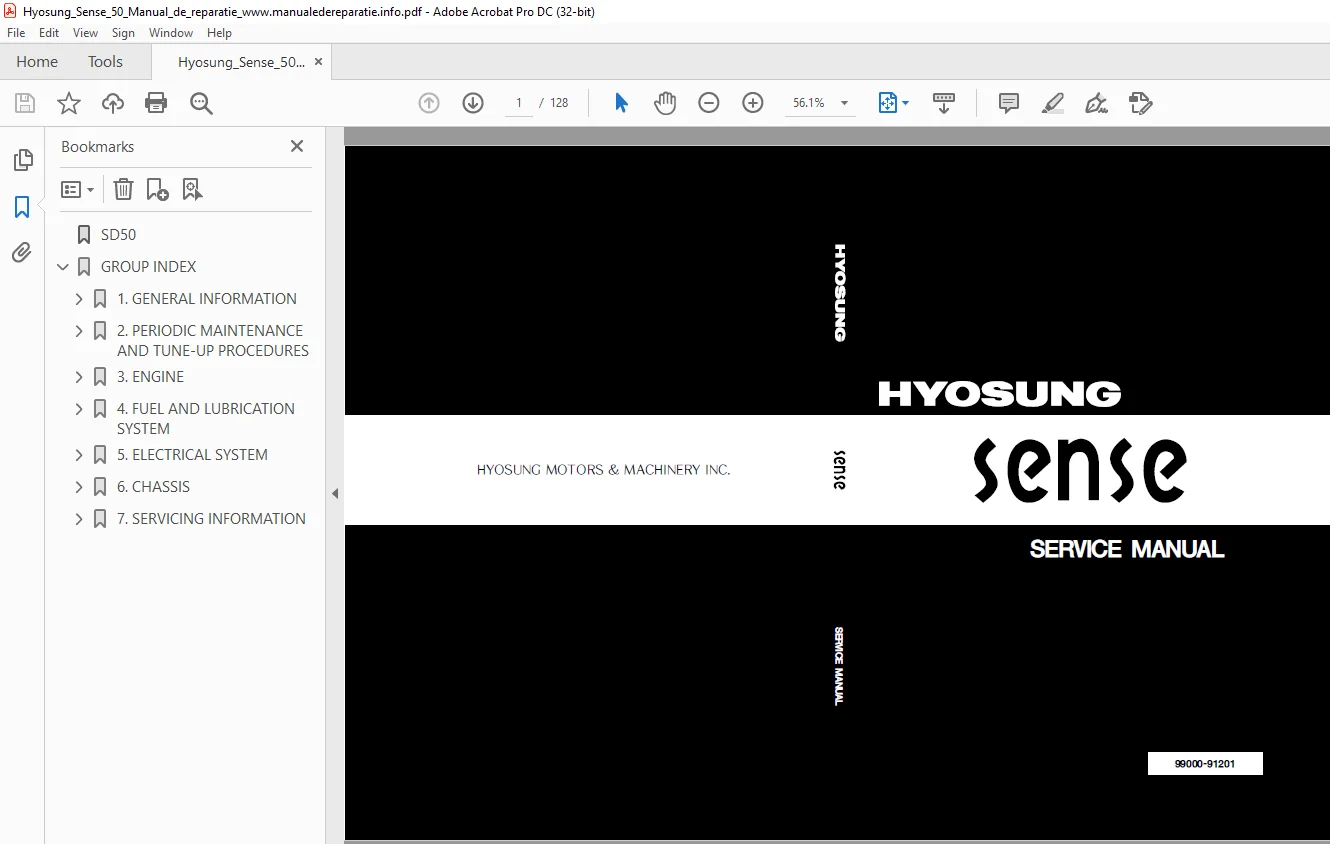Close the Hyosung_Sense_50 document tab
This screenshot has height=844, width=1330.
click(318, 62)
